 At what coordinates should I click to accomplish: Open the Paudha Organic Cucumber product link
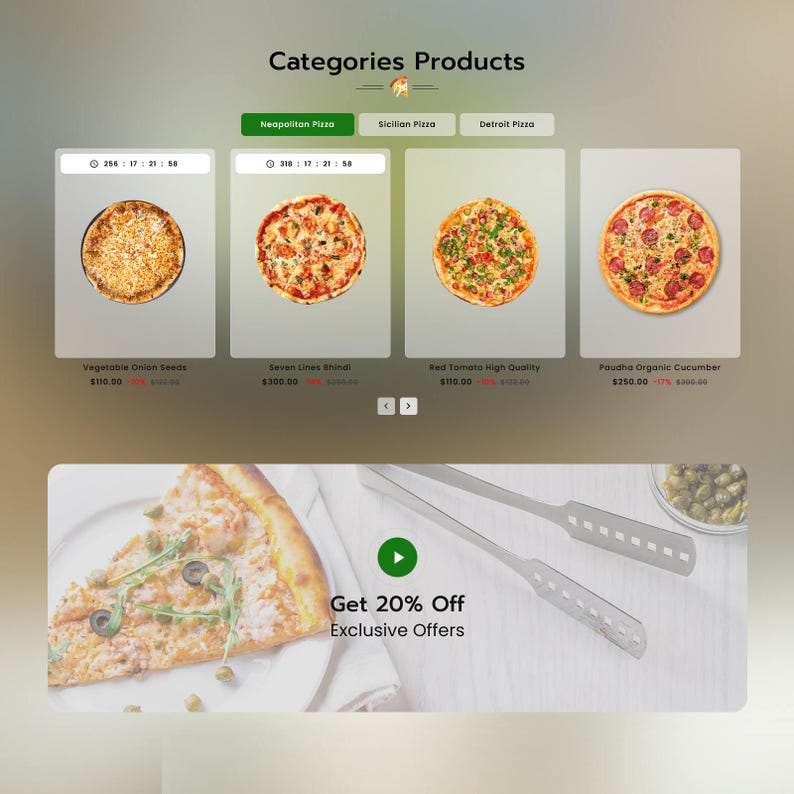[x=660, y=367]
